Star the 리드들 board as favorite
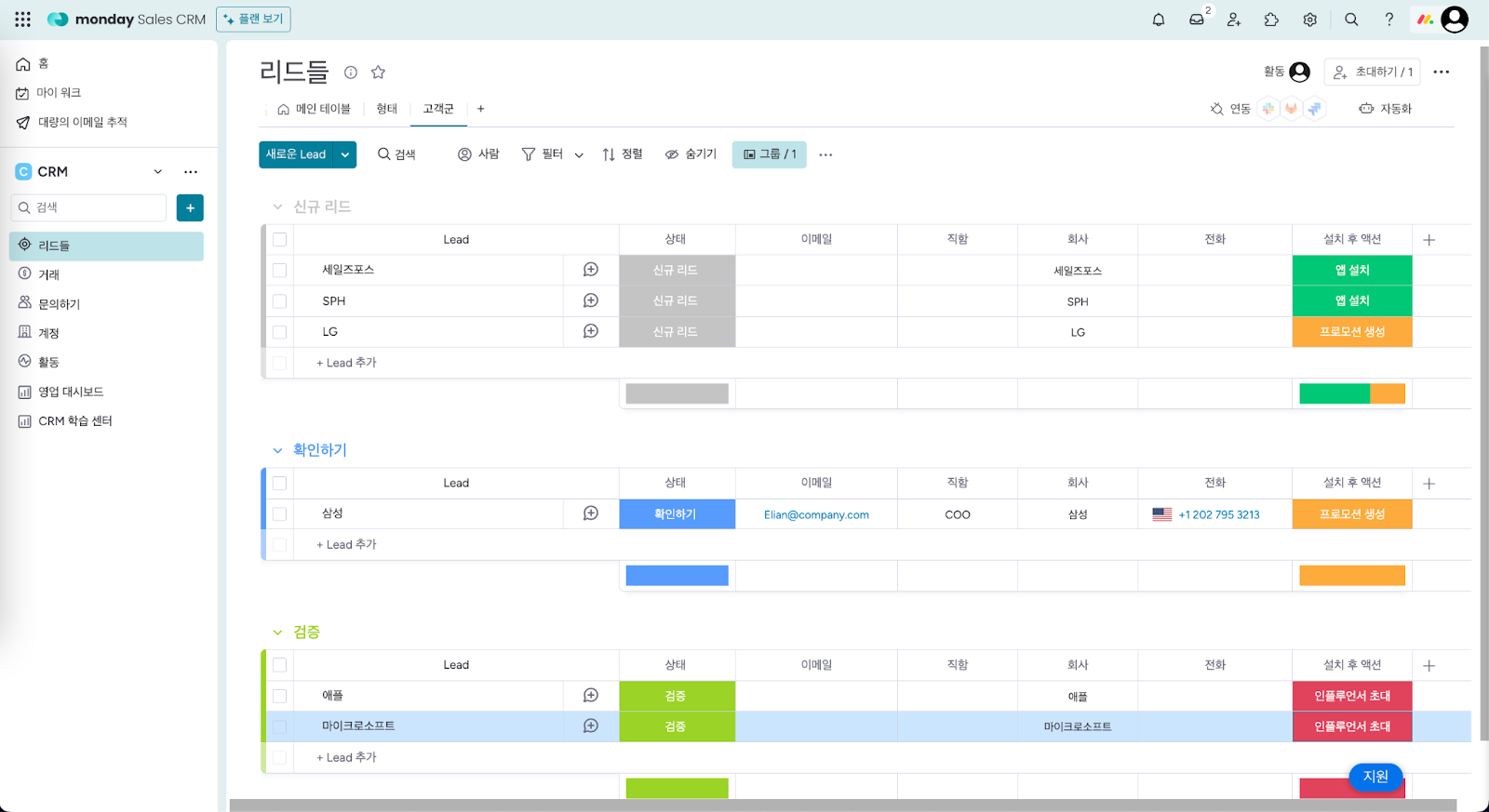 378,73
